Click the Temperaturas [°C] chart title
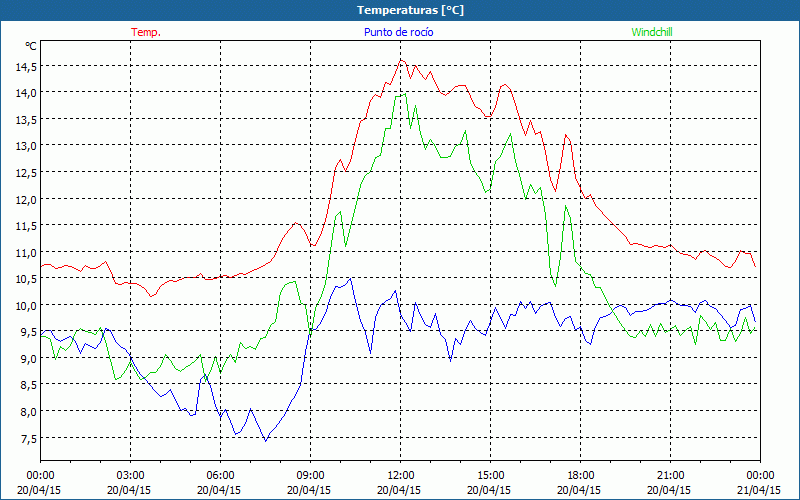800x500 pixels. pyautogui.click(x=410, y=10)
